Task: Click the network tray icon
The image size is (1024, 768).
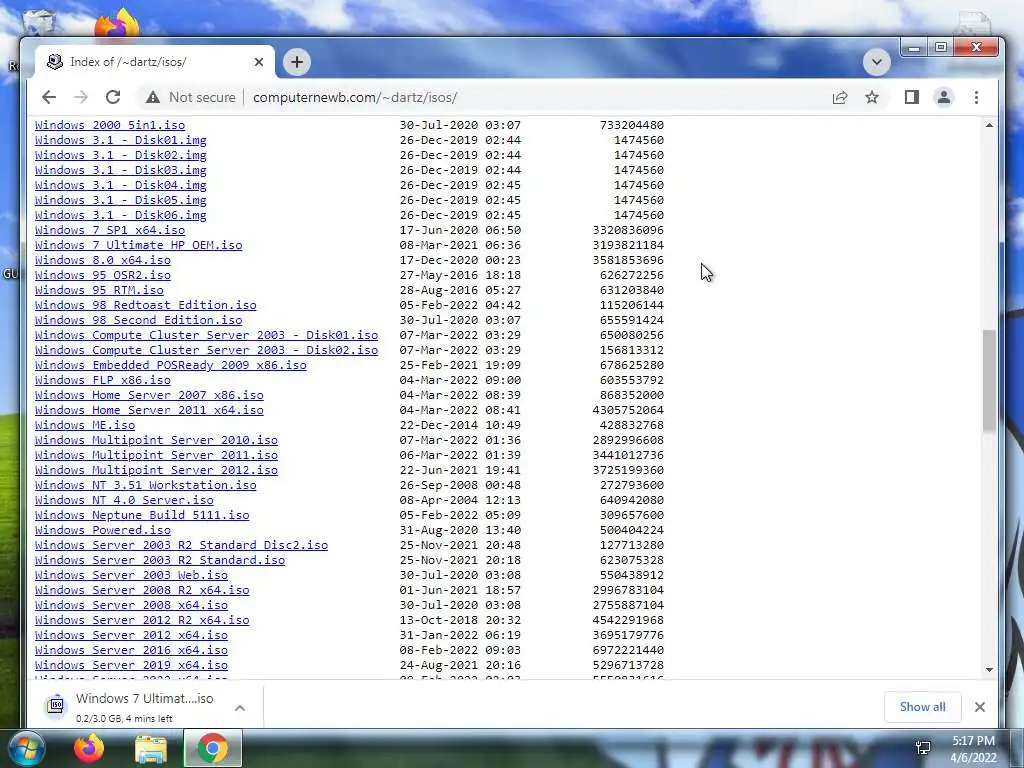Action: click(923, 748)
